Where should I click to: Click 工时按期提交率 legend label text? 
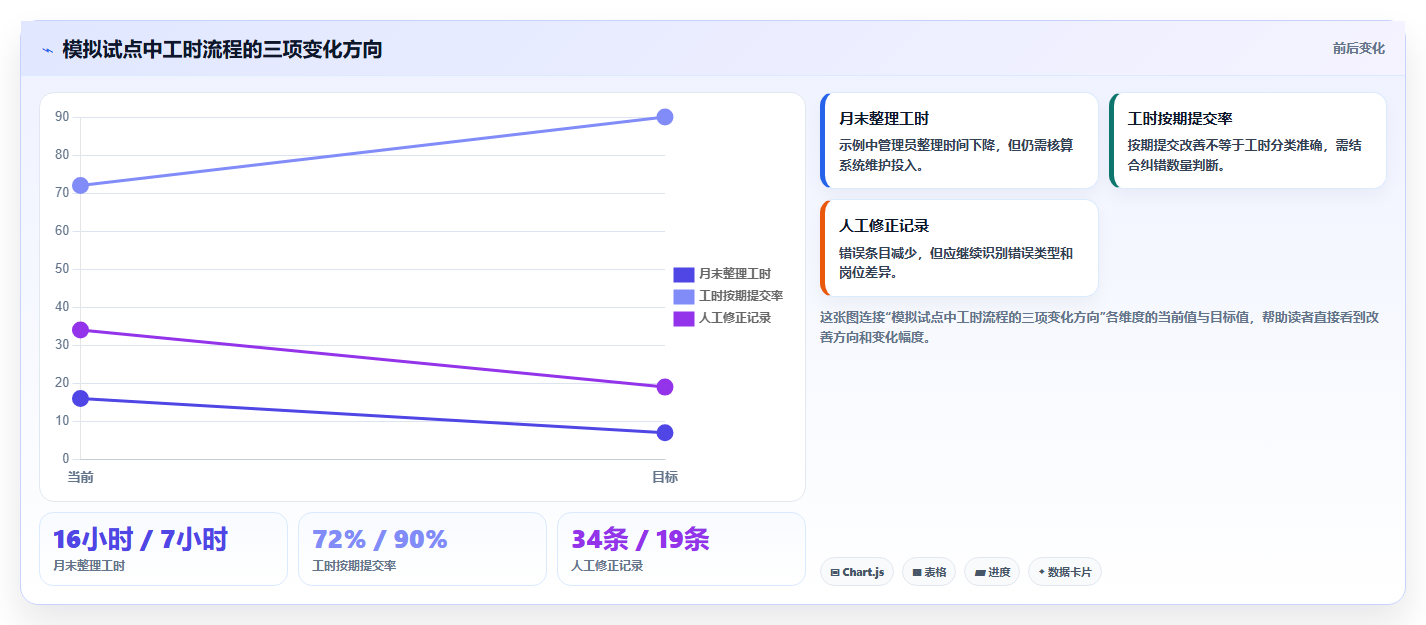[x=741, y=296]
